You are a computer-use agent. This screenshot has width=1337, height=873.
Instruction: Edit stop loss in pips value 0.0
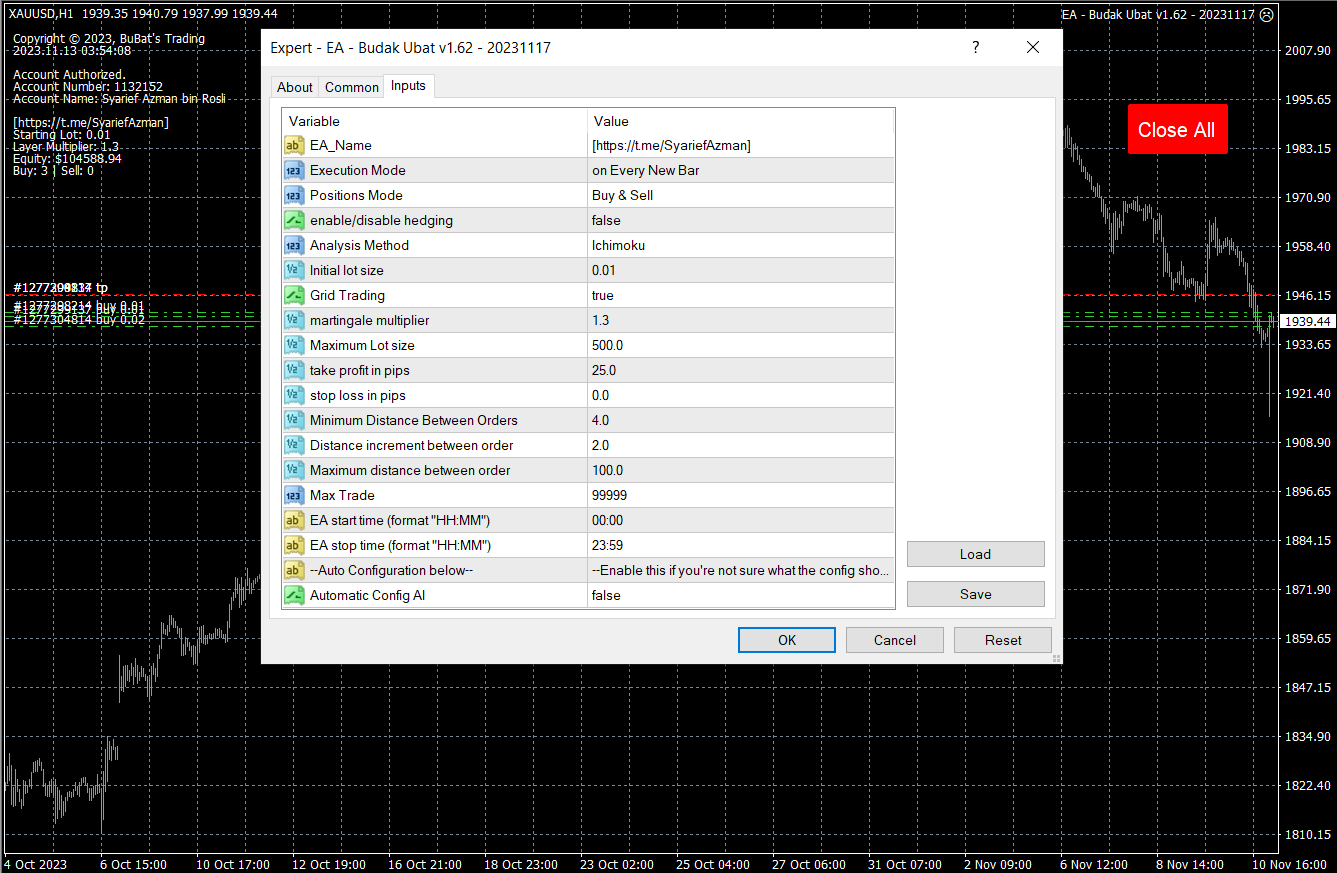(740, 395)
